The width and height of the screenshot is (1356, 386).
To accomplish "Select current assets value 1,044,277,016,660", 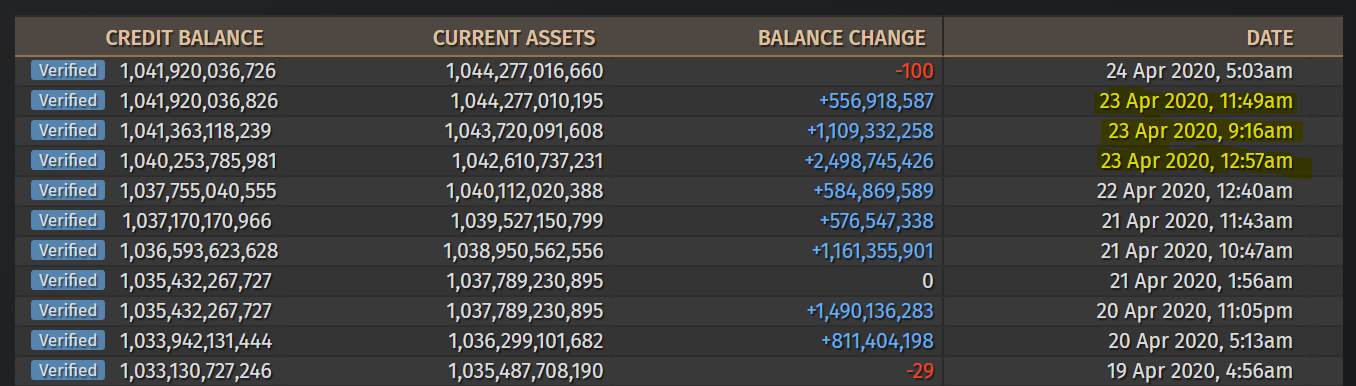I will click(524, 71).
